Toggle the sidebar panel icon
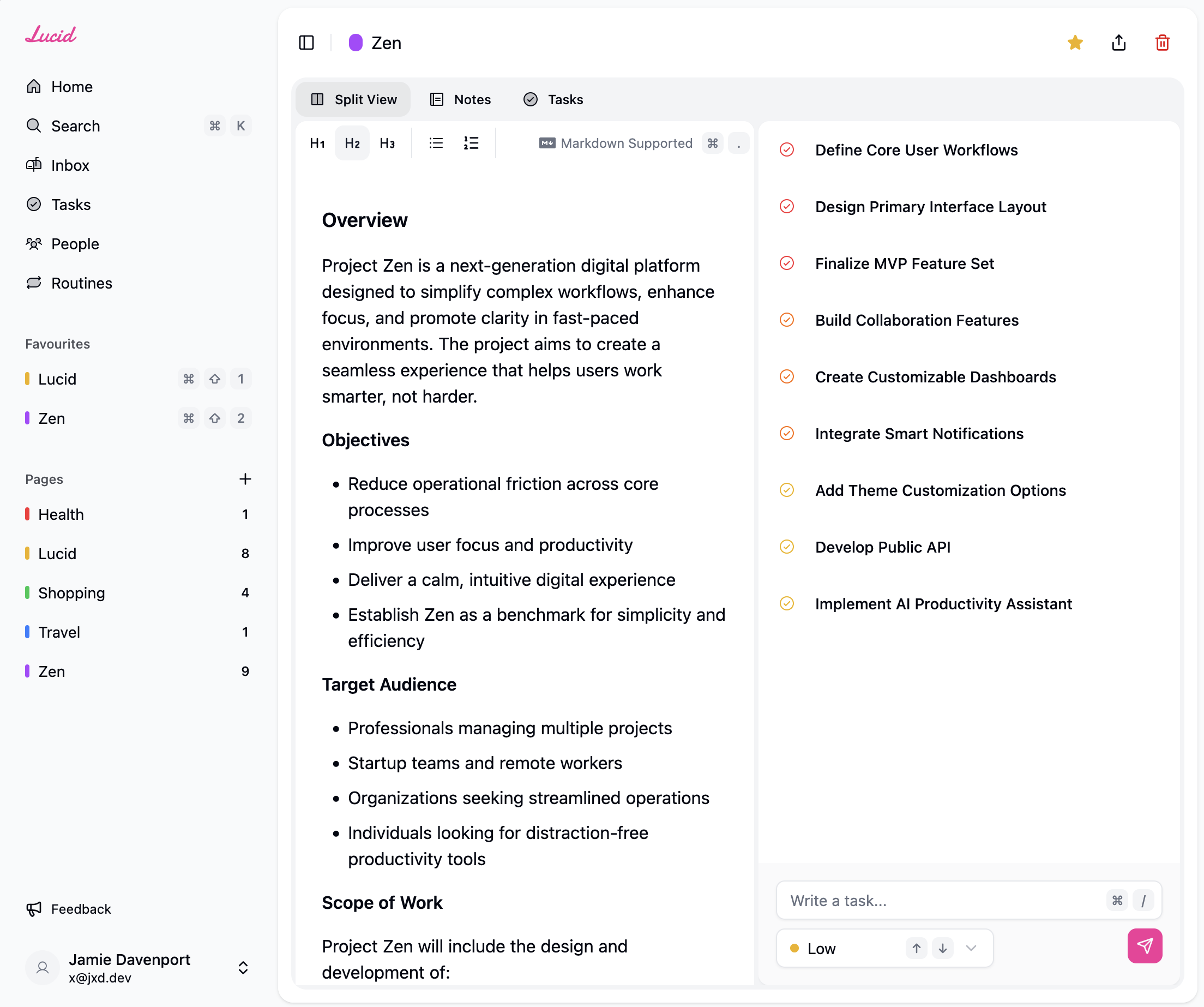The image size is (1204, 1007). 306,43
